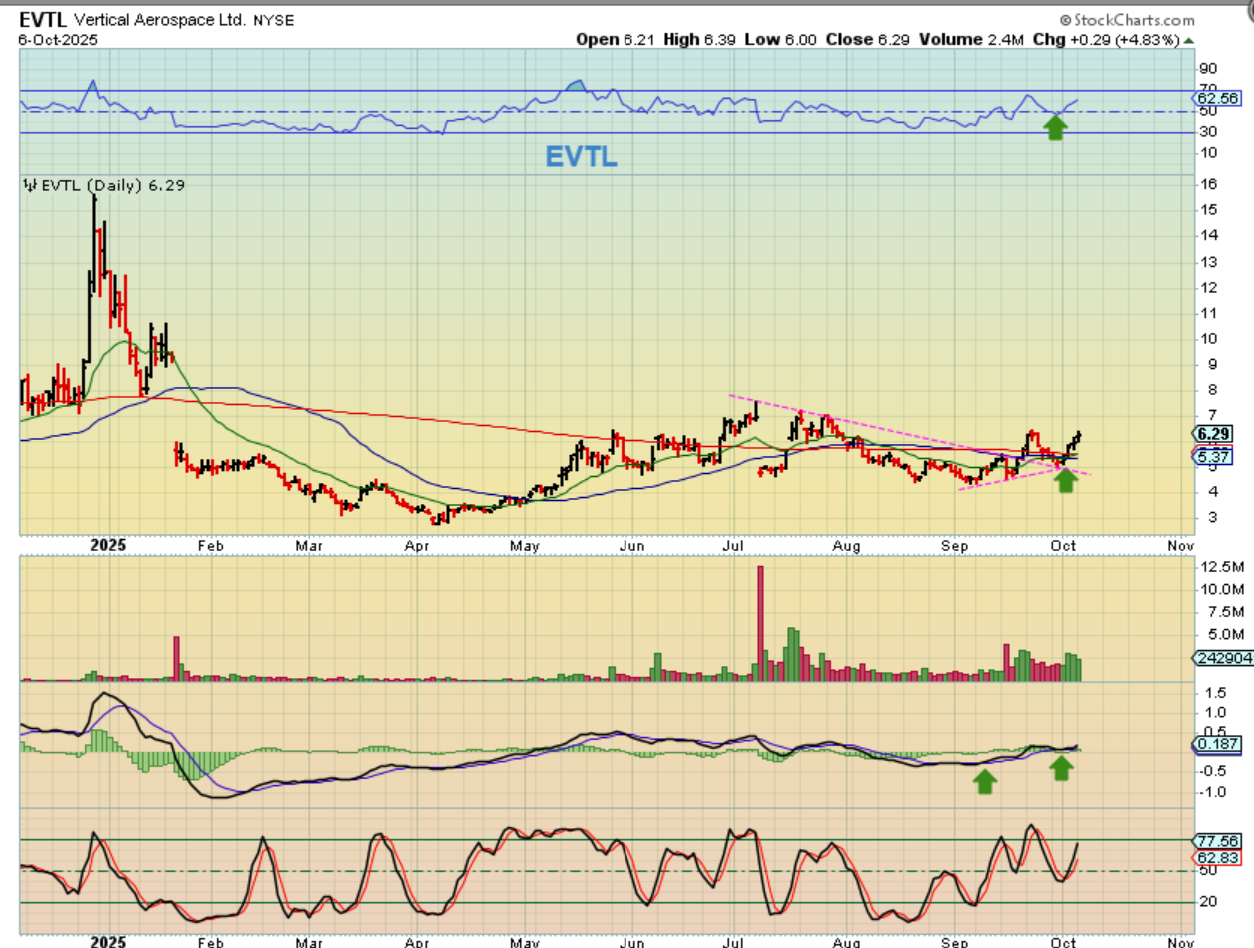Click the October green arrow on the MACD panel

pyautogui.click(x=1061, y=767)
